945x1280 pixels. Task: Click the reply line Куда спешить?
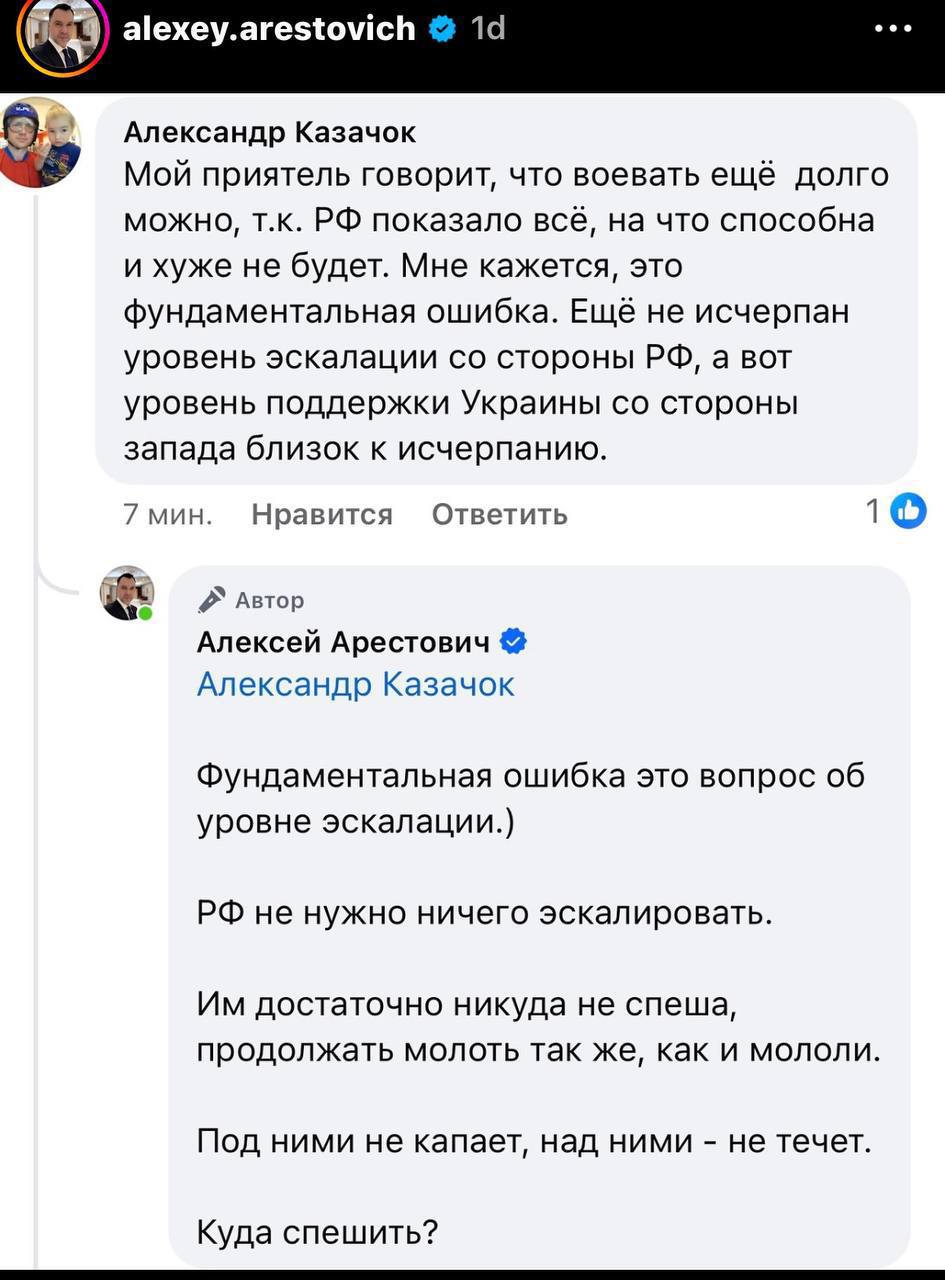318,1230
